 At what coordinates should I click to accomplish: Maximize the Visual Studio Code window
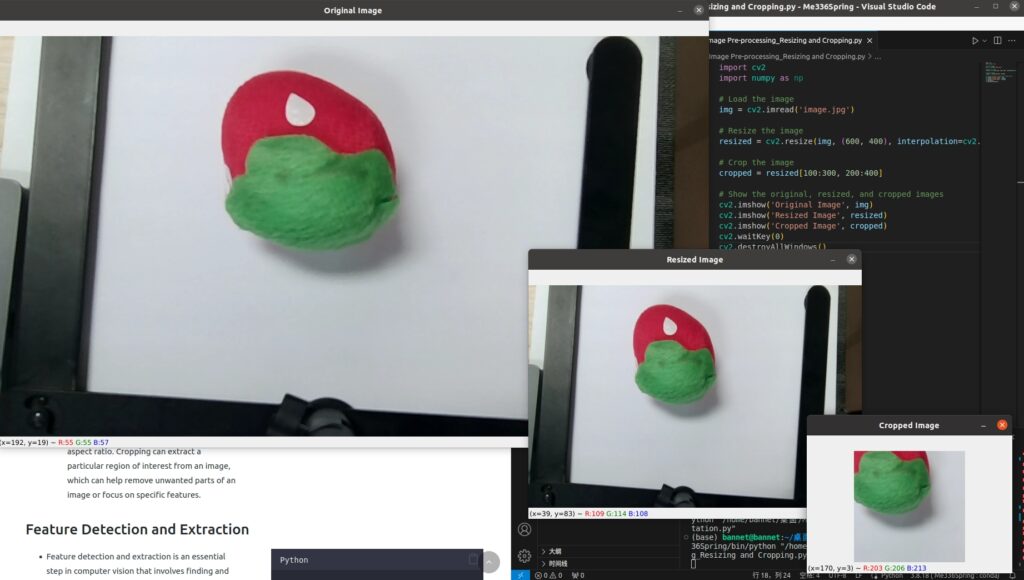tap(995, 7)
